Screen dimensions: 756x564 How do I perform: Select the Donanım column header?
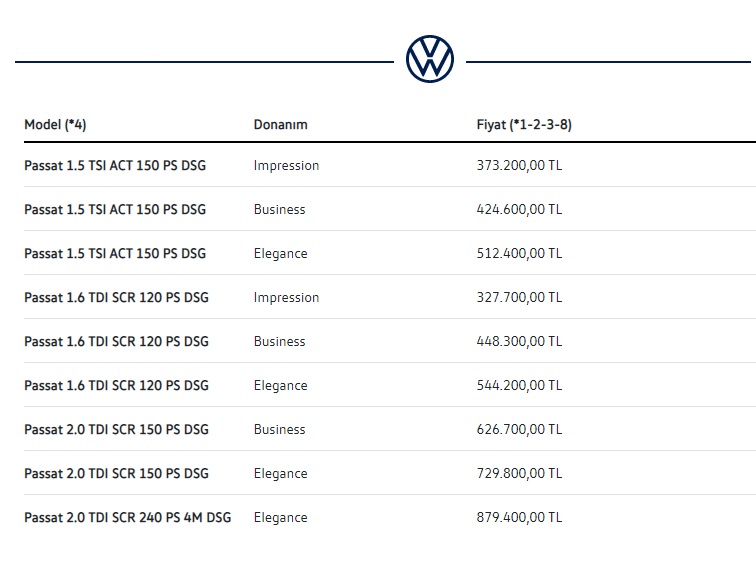[281, 125]
